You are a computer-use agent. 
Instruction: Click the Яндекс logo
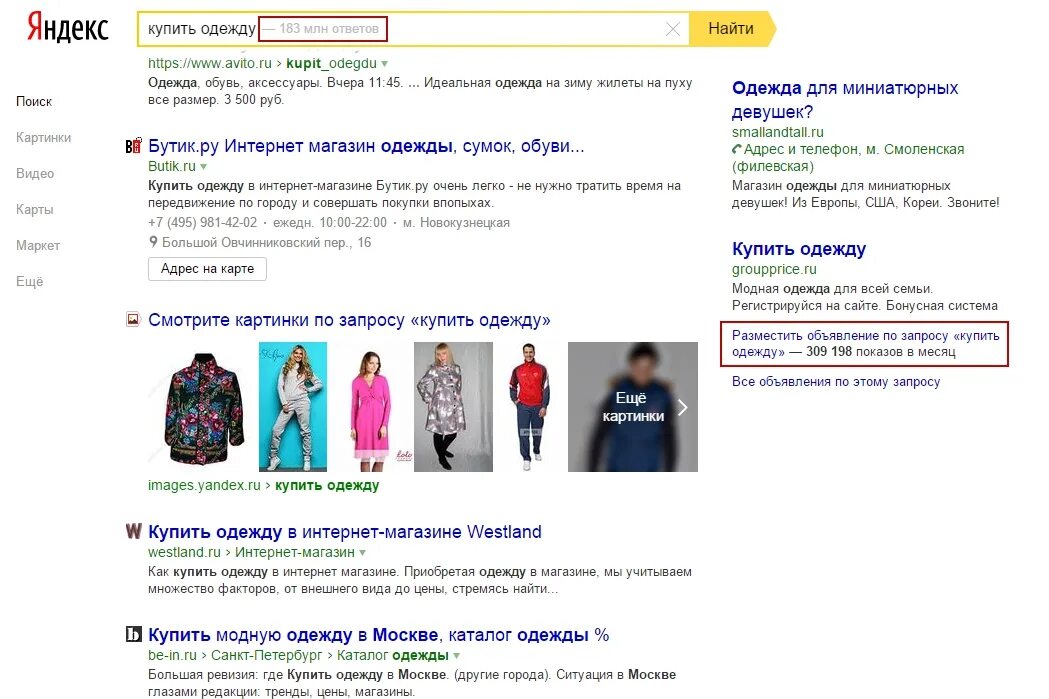pyautogui.click(x=68, y=28)
